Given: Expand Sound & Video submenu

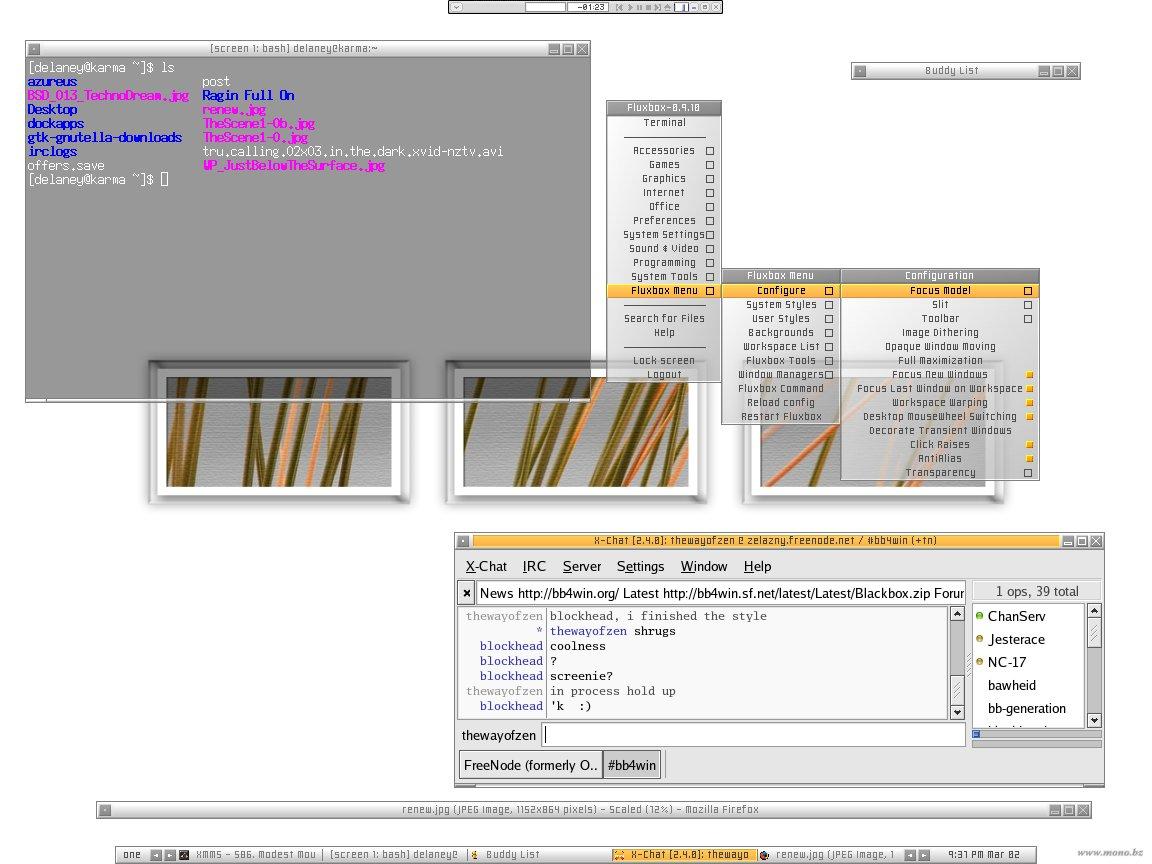Looking at the screenshot, I should 664,248.
